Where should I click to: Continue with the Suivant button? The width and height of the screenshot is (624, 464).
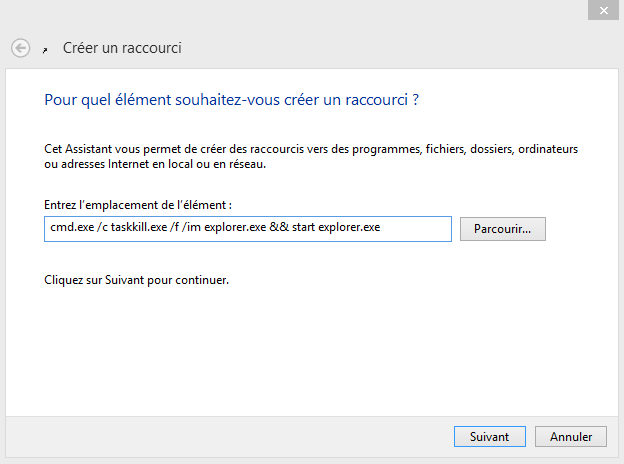(489, 437)
